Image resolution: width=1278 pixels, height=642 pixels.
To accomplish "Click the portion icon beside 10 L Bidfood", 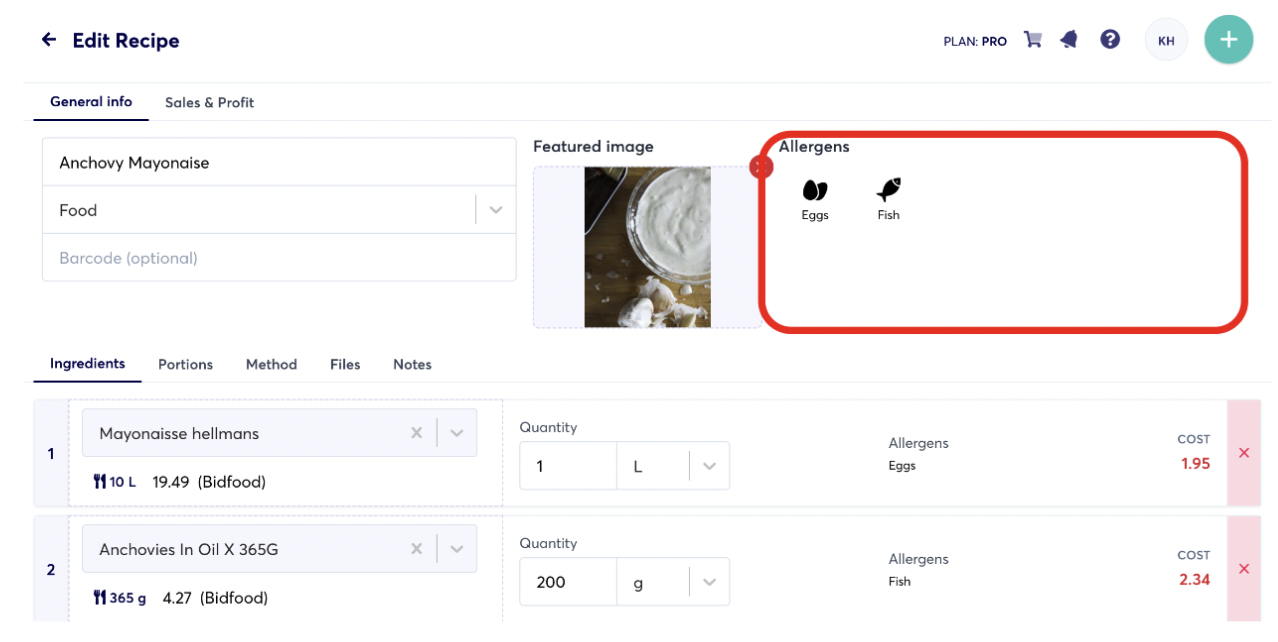I will point(100,481).
